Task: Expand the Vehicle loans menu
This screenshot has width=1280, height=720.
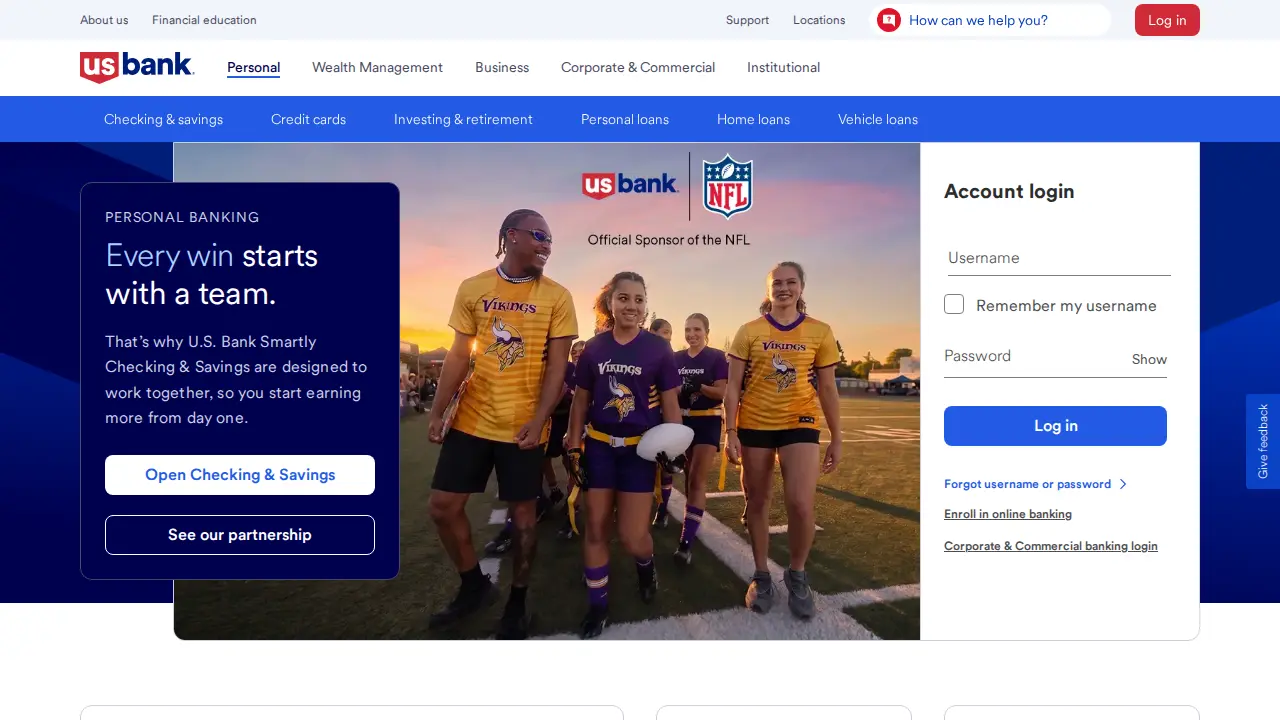Action: [x=878, y=119]
